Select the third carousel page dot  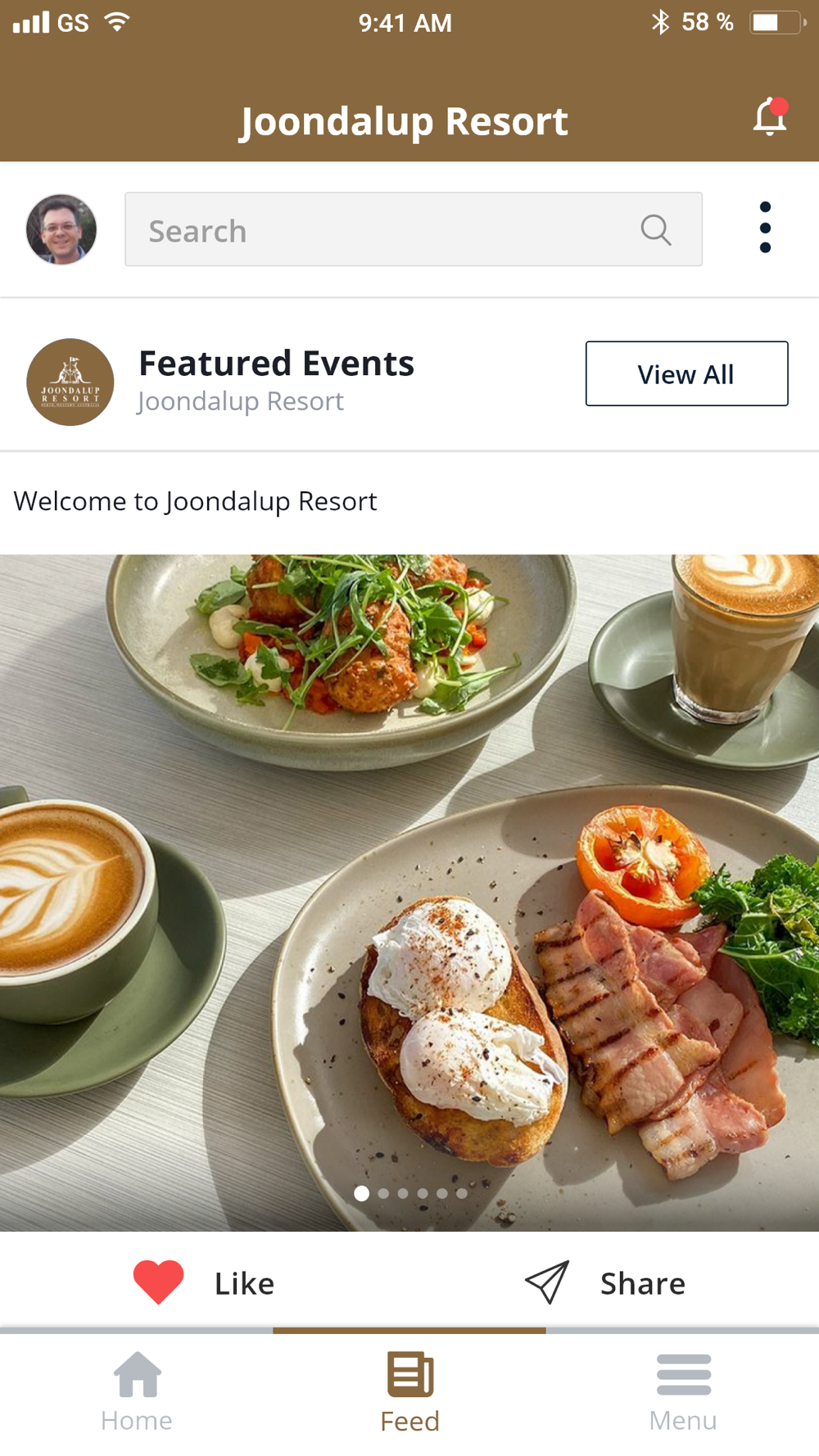pos(403,1194)
